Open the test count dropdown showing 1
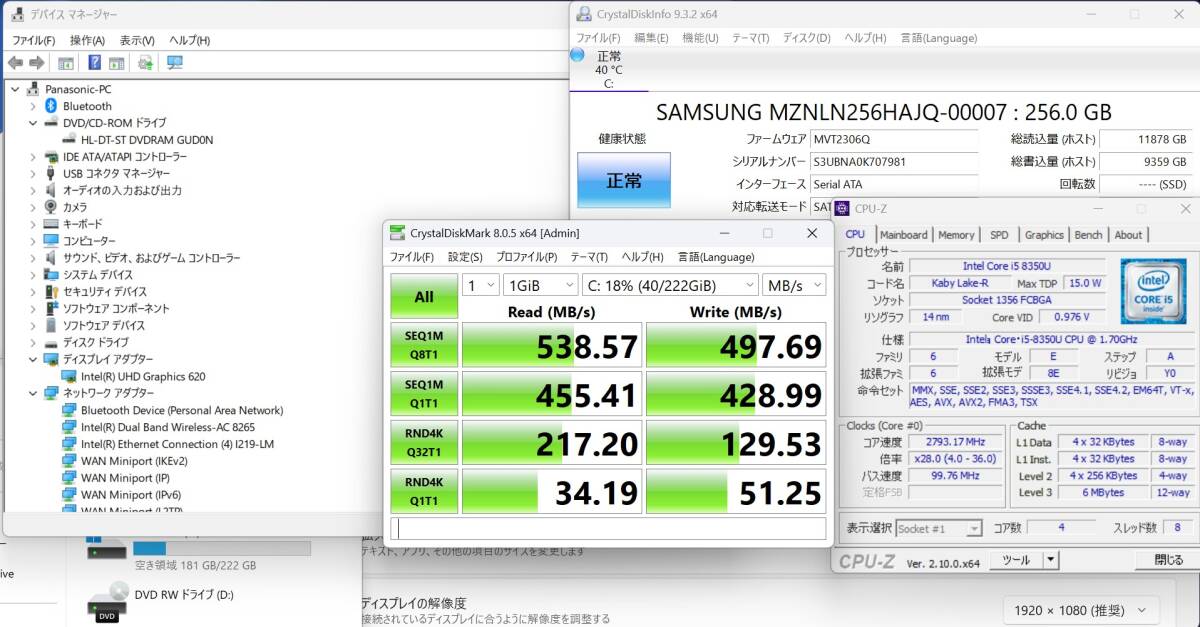Screen dimensions: 1200x627 point(480,285)
